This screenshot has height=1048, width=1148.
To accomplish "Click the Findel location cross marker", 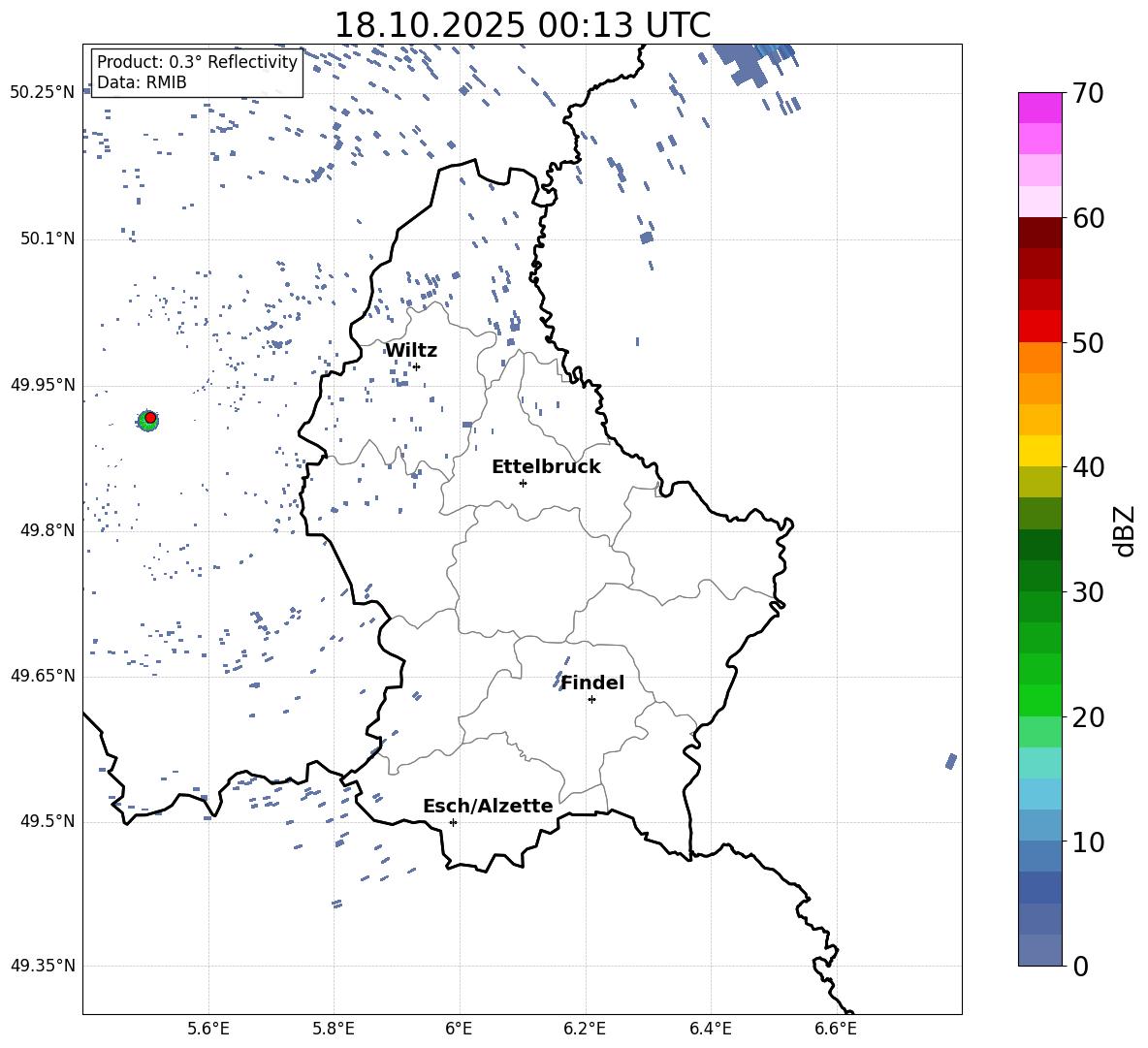I will point(591,700).
